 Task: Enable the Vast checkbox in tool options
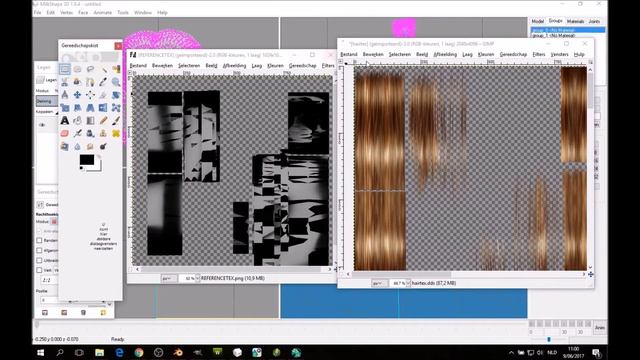tap(40, 270)
